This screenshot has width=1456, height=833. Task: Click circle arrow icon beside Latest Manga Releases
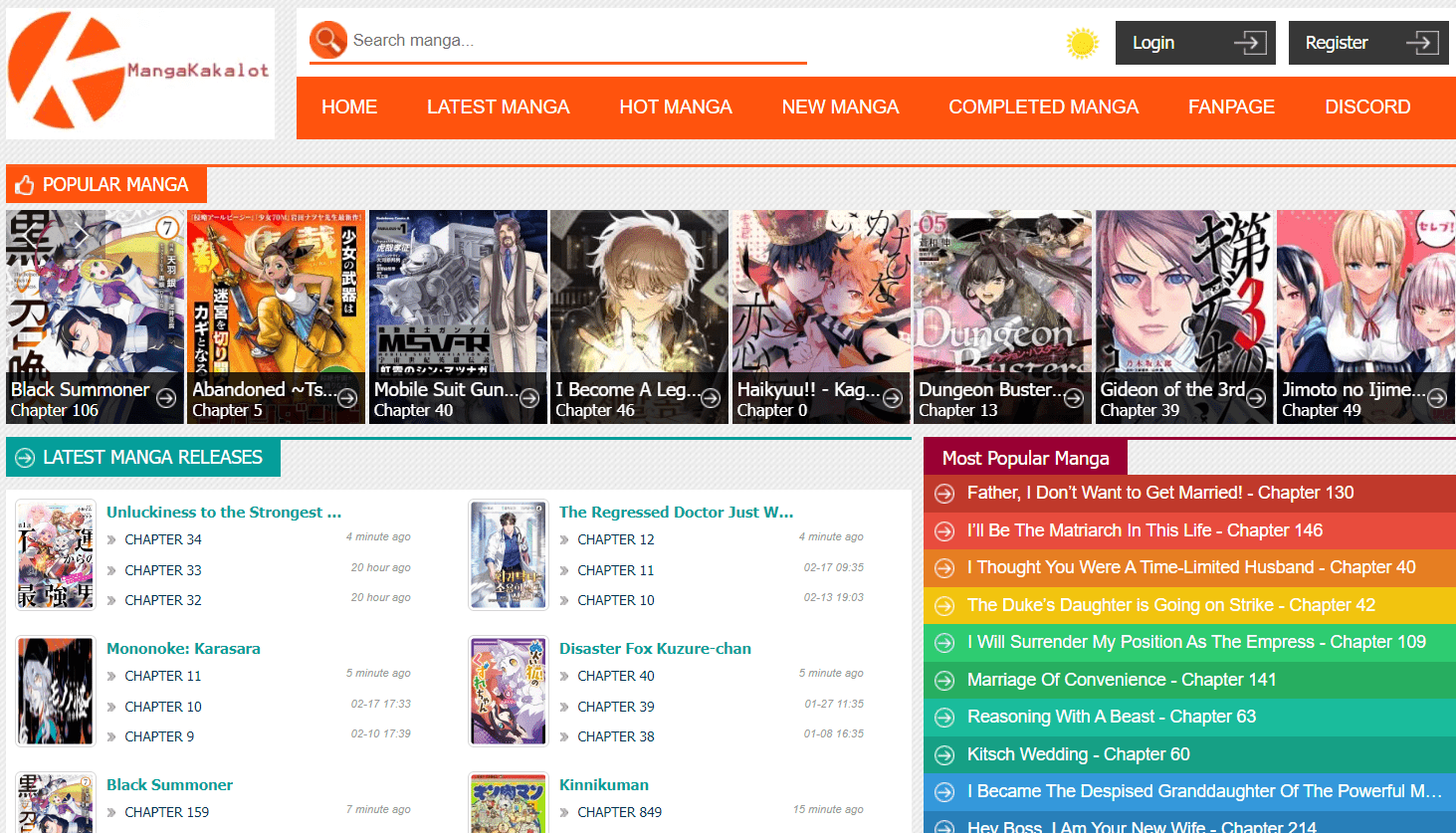pyautogui.click(x=25, y=458)
